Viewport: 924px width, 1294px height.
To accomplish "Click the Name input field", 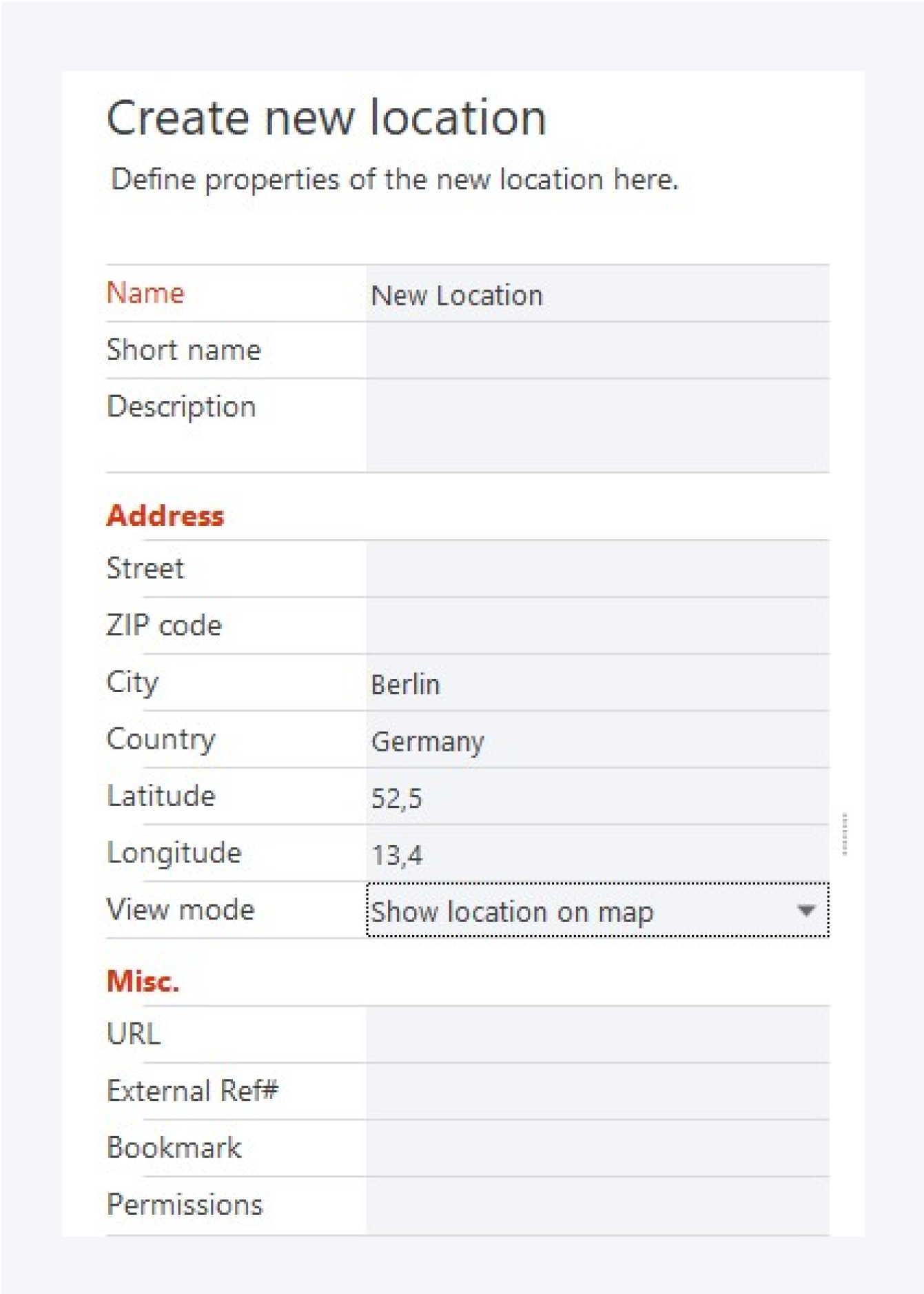I will 597,295.
